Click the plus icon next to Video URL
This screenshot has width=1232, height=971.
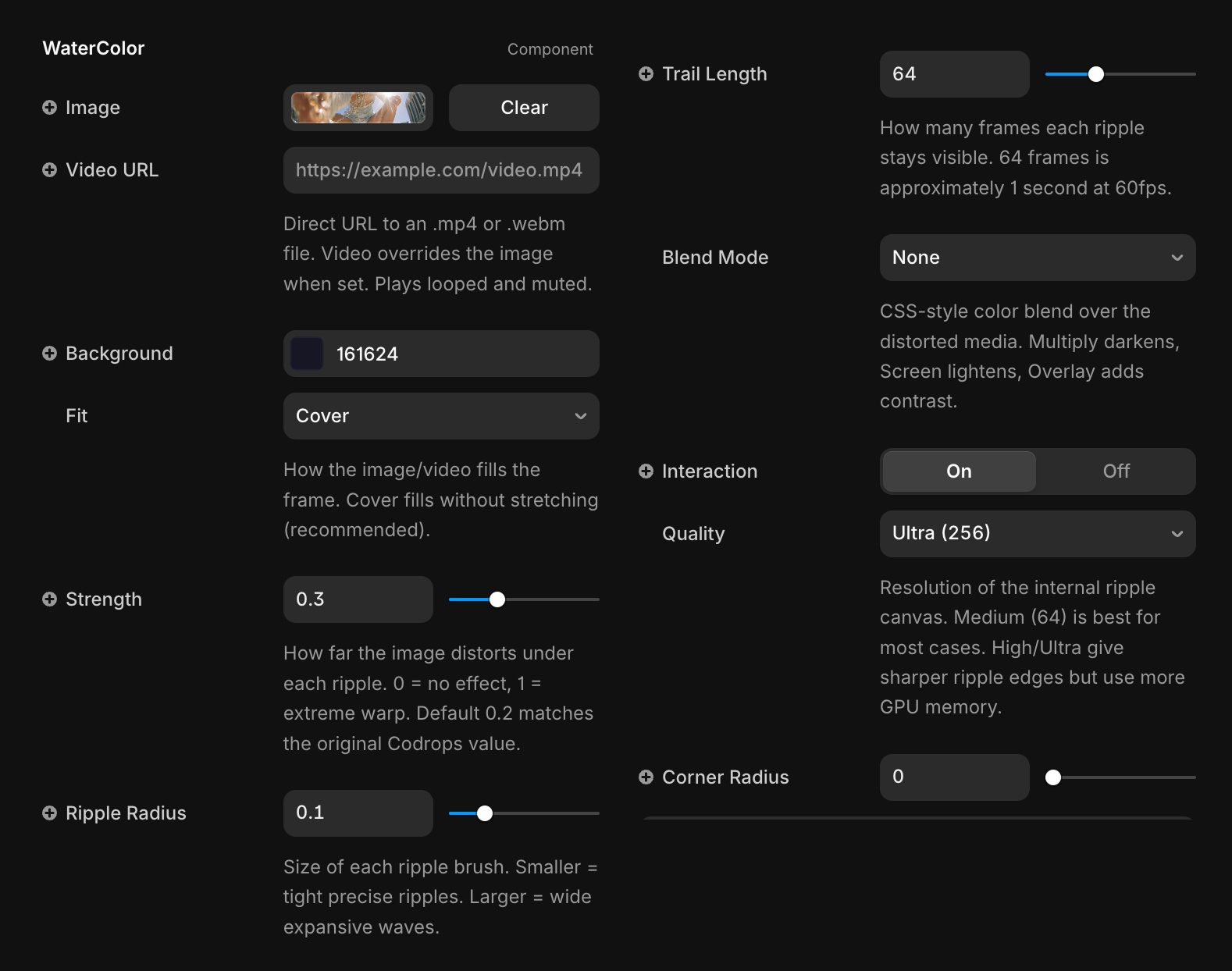(x=49, y=170)
